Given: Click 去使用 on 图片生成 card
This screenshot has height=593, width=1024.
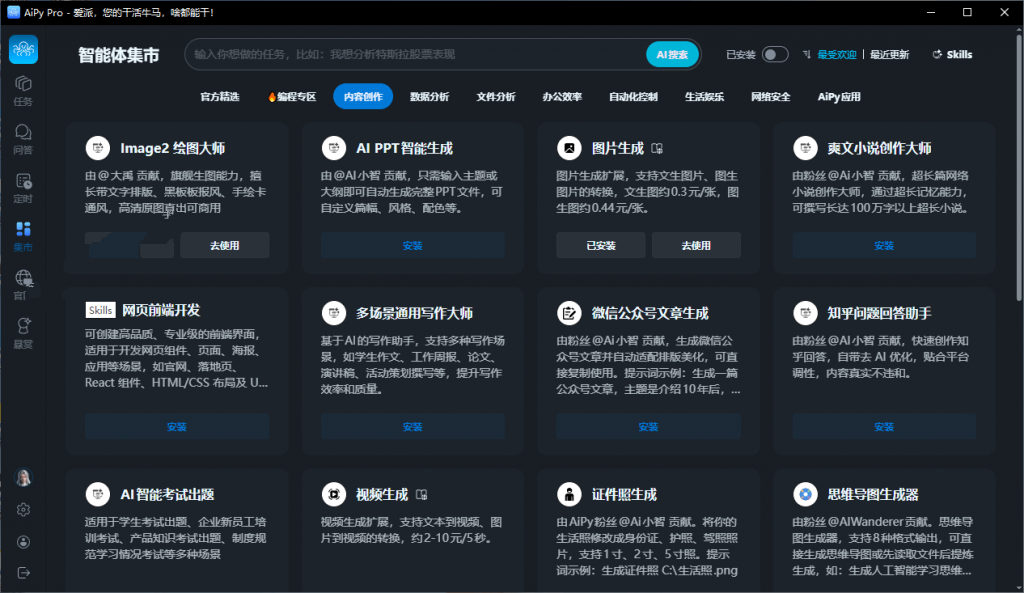Looking at the screenshot, I should (696, 246).
